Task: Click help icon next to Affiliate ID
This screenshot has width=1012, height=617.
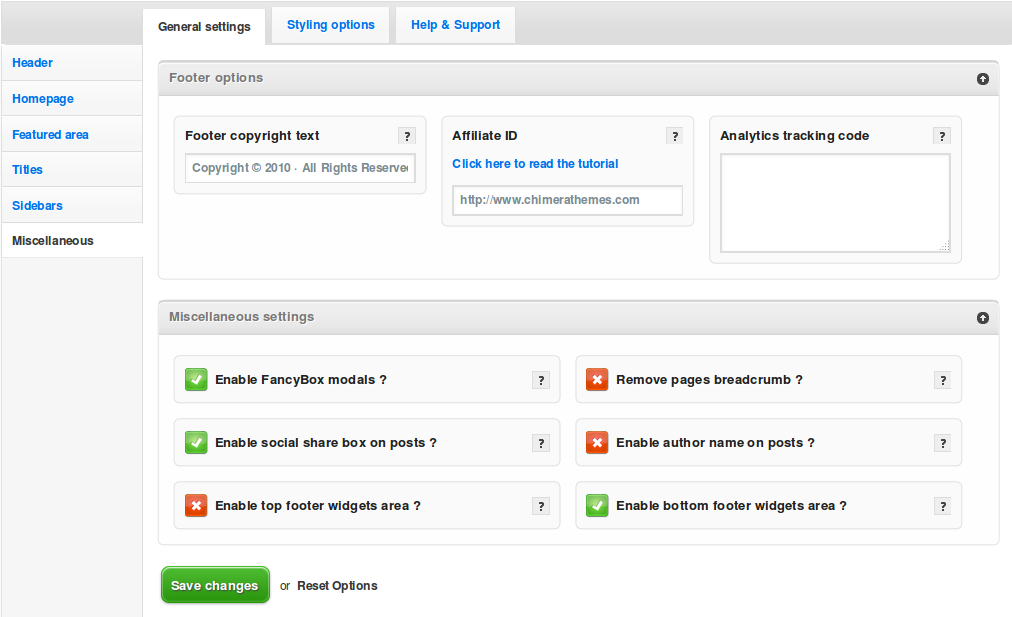Action: [675, 136]
